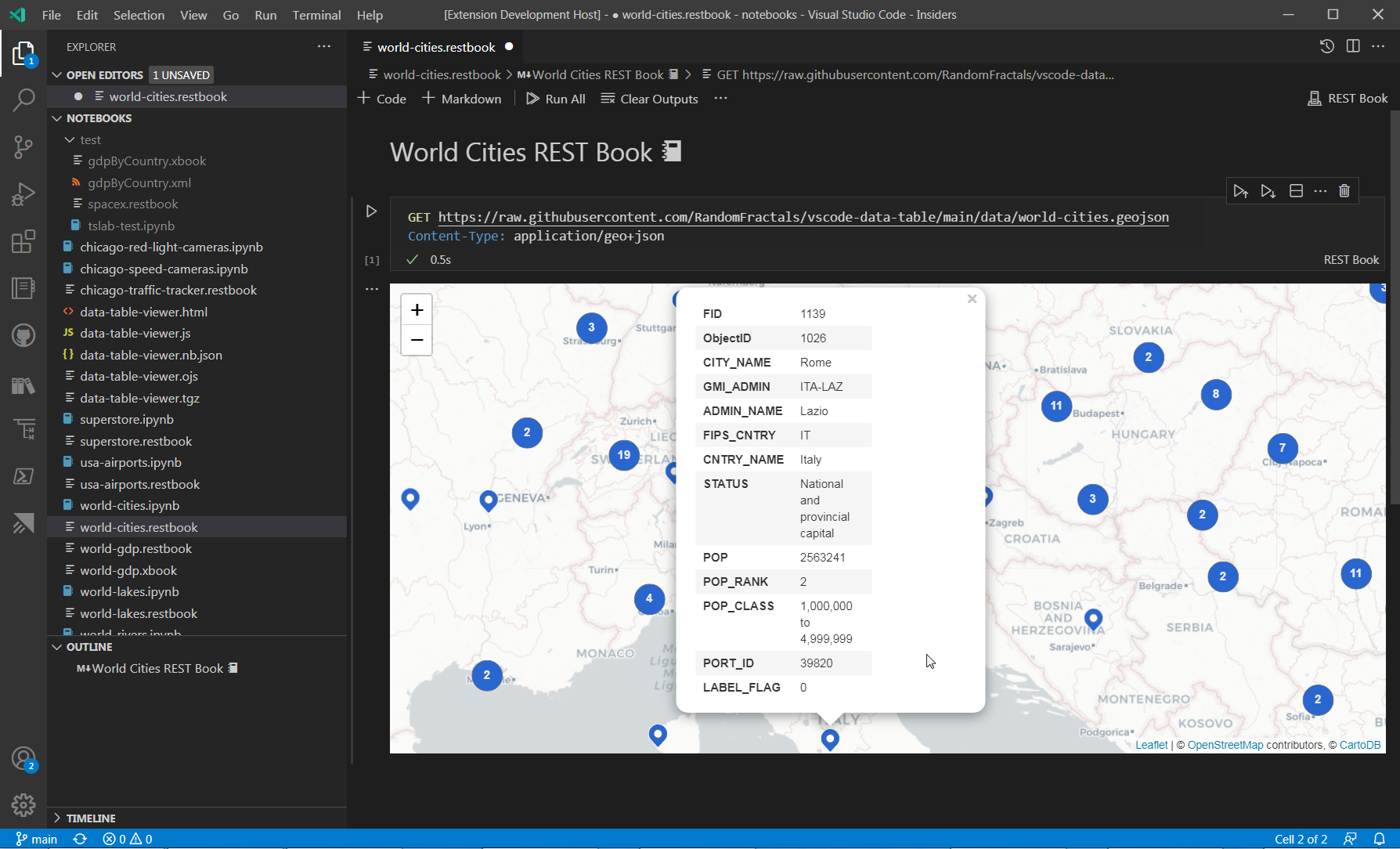Collapse the OUTLINE section

[56, 647]
